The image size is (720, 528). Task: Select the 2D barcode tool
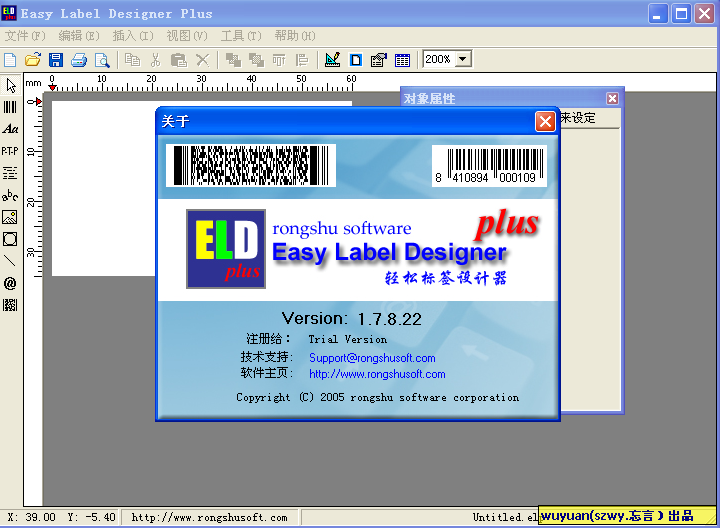click(10, 305)
